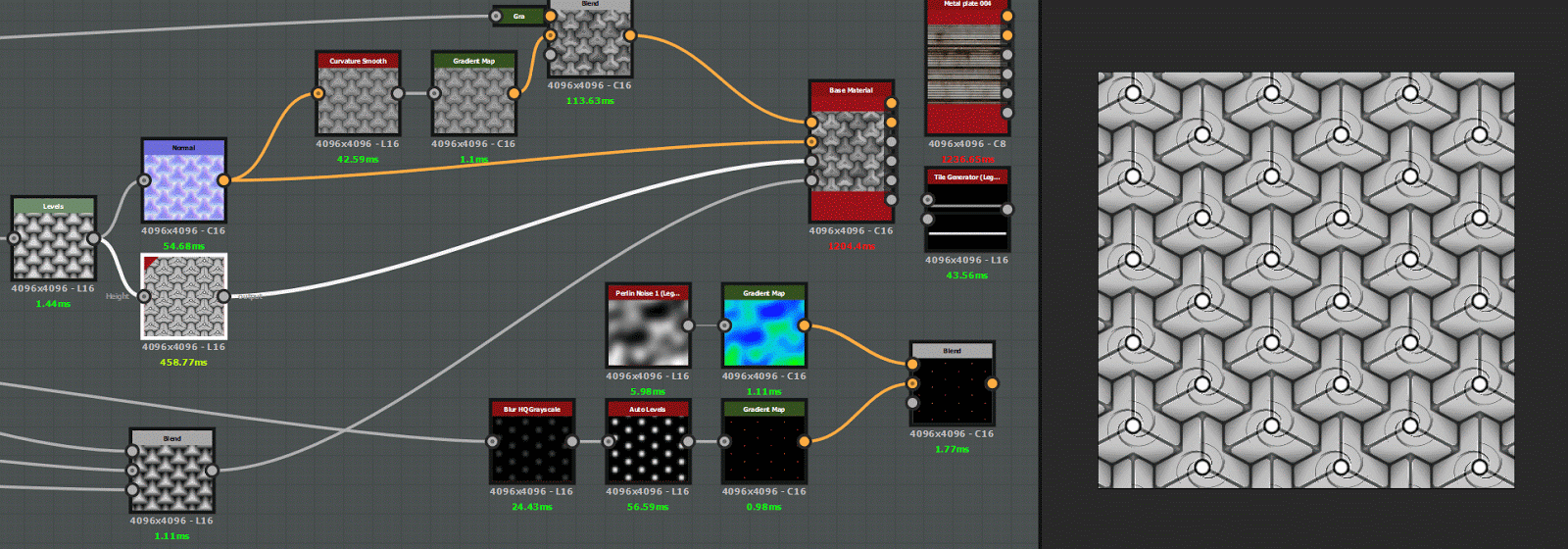Click the Height input connector of the selected node
Screen dimensions: 1568x549
point(144,296)
